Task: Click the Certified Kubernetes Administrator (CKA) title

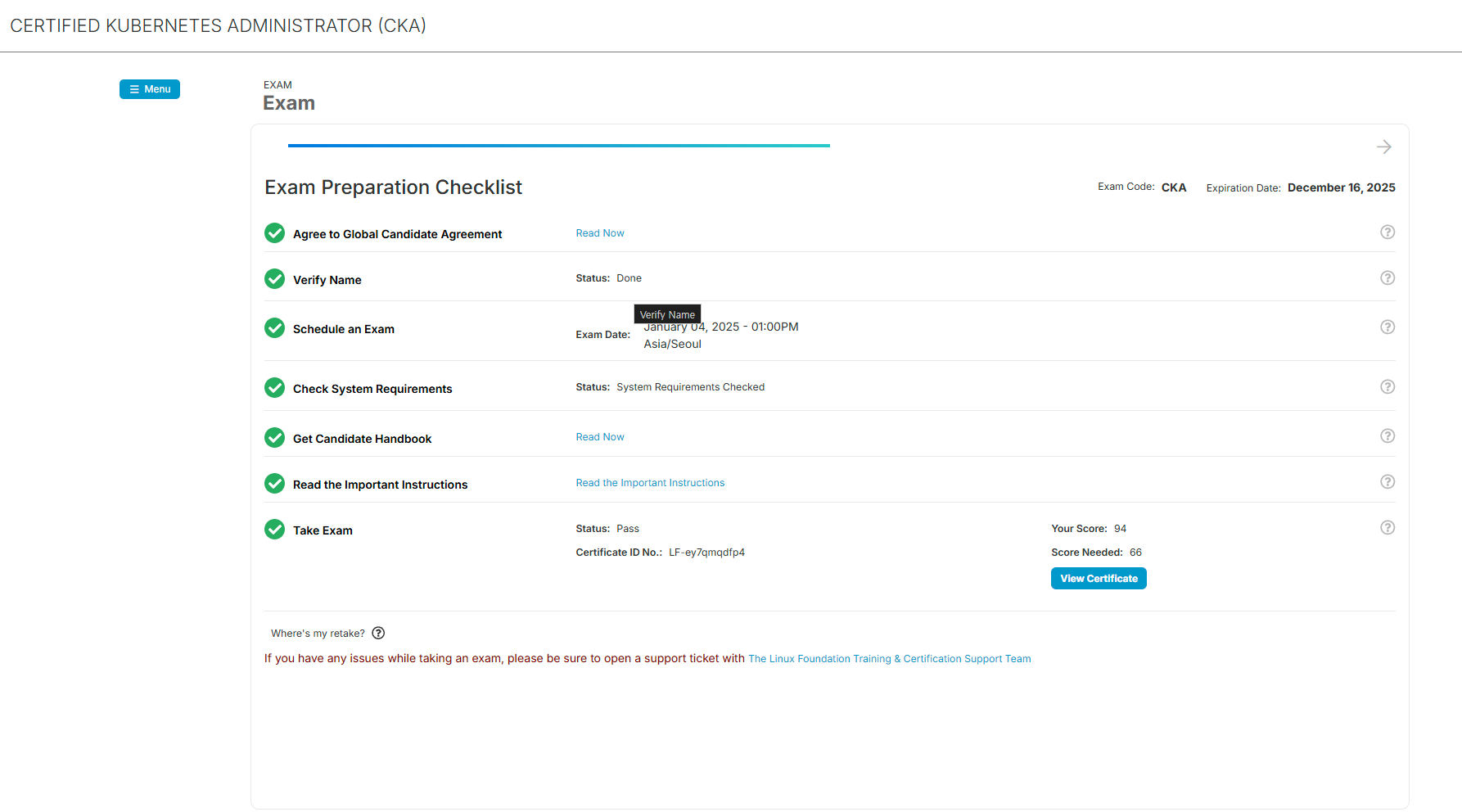Action: (218, 25)
